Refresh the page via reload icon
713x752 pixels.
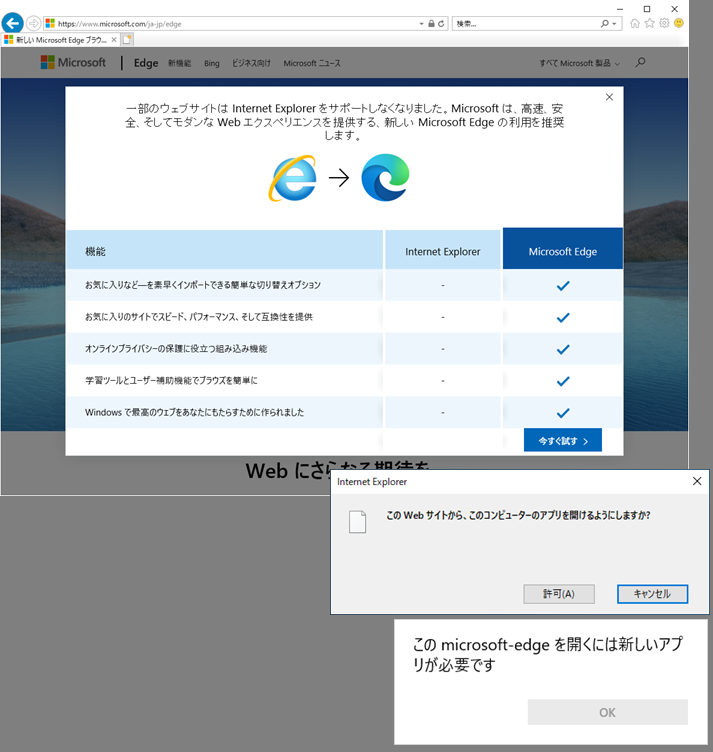(x=441, y=24)
